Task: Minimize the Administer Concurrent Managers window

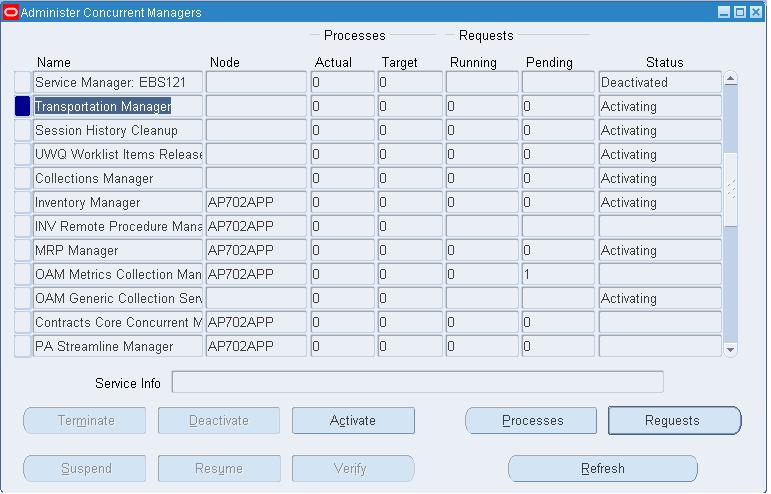Action: [725, 12]
